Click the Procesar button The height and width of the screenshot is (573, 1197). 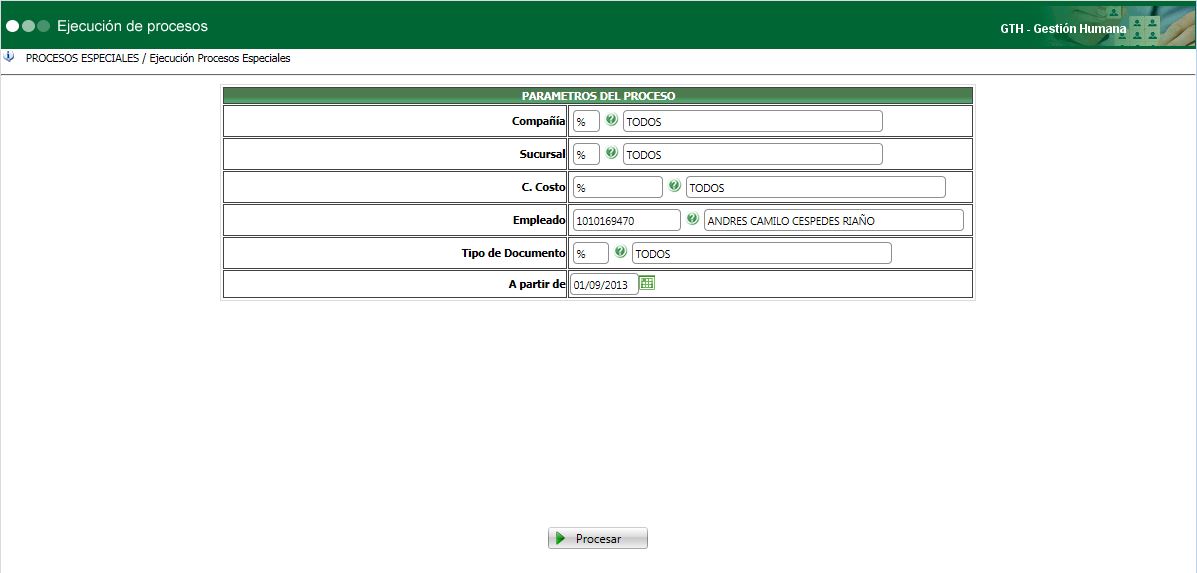pyautogui.click(x=598, y=538)
